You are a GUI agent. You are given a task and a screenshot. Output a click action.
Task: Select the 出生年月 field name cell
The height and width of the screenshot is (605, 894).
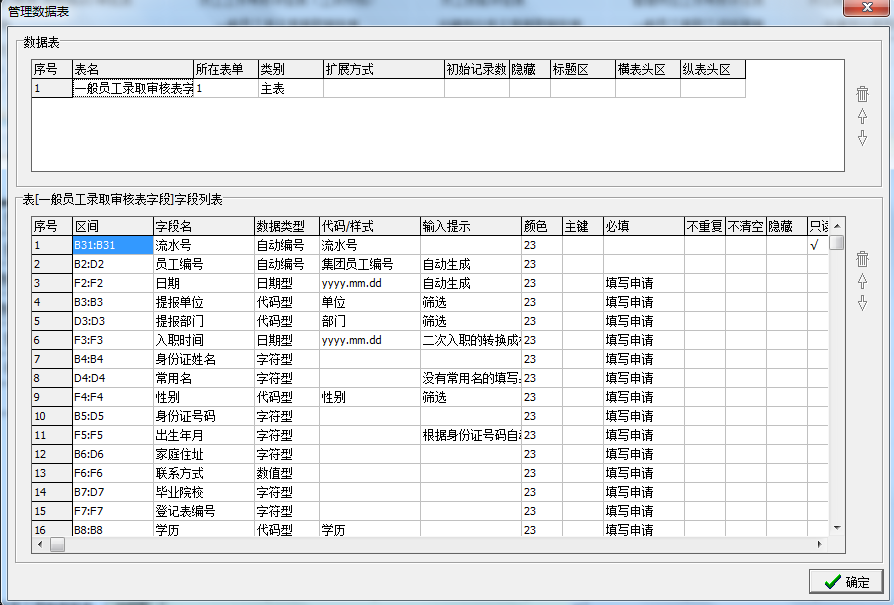(x=204, y=435)
